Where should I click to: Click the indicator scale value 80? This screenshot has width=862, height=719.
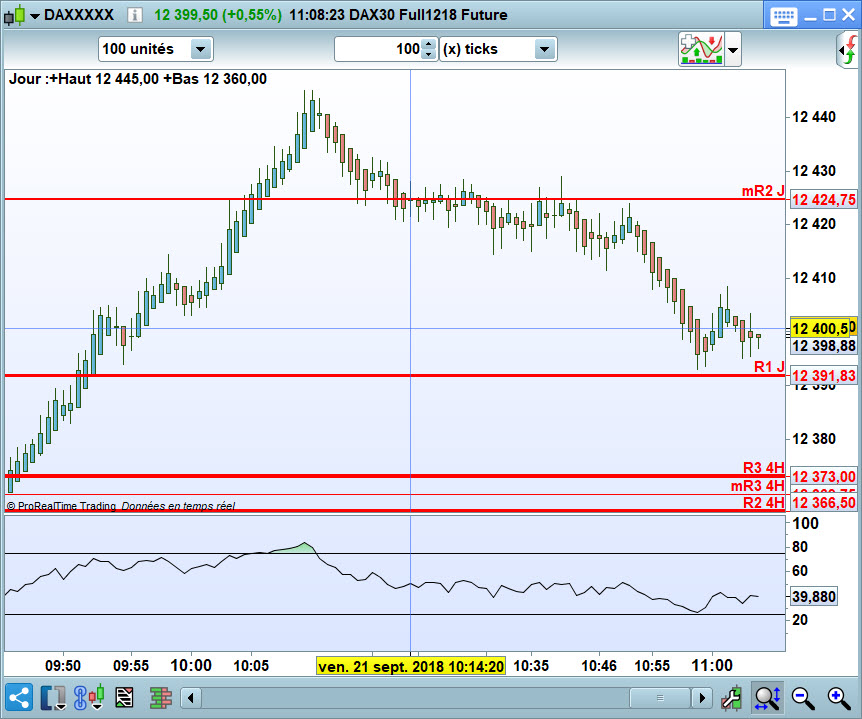click(800, 546)
